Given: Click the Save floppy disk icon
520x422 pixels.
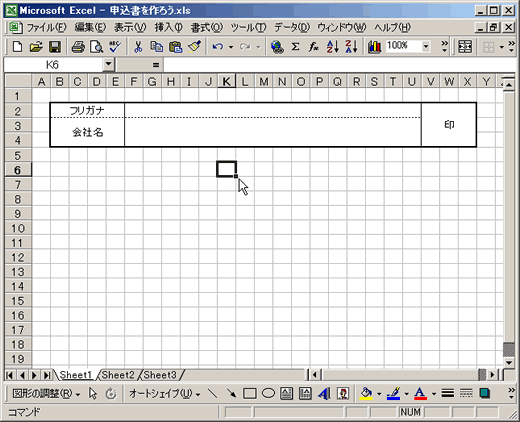Looking at the screenshot, I should pyautogui.click(x=55, y=47).
